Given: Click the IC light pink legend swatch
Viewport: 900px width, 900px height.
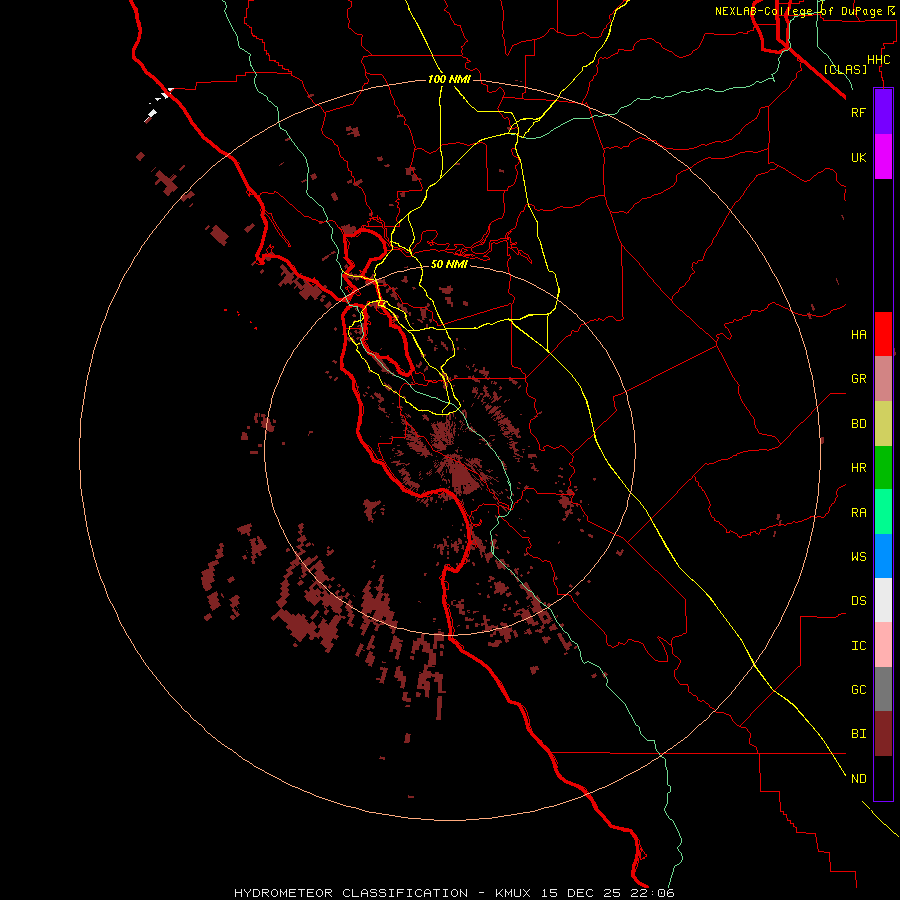Looking at the screenshot, I should (x=883, y=645).
